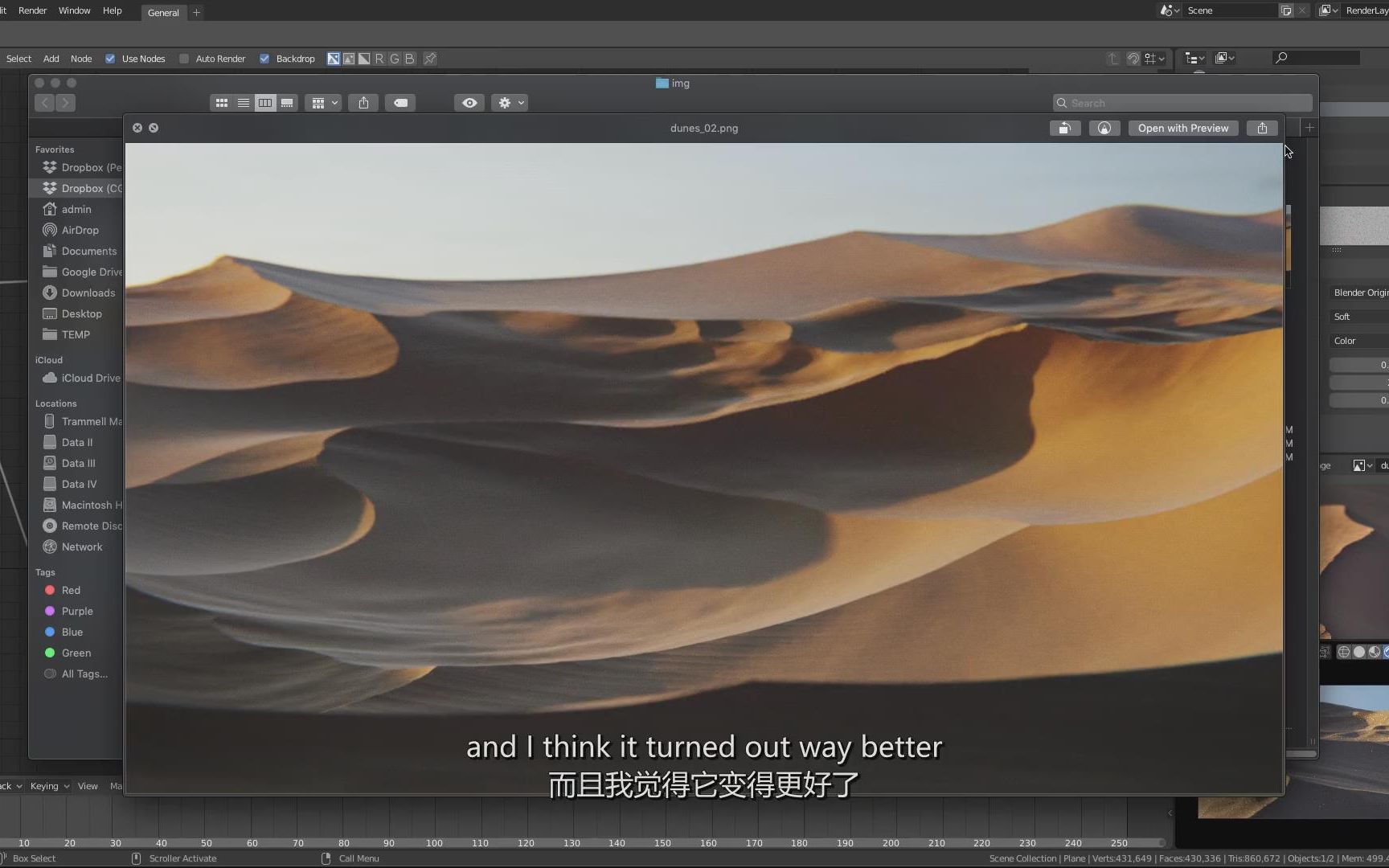
Task: Switch to the General workspace tab
Action: pyautogui.click(x=163, y=12)
